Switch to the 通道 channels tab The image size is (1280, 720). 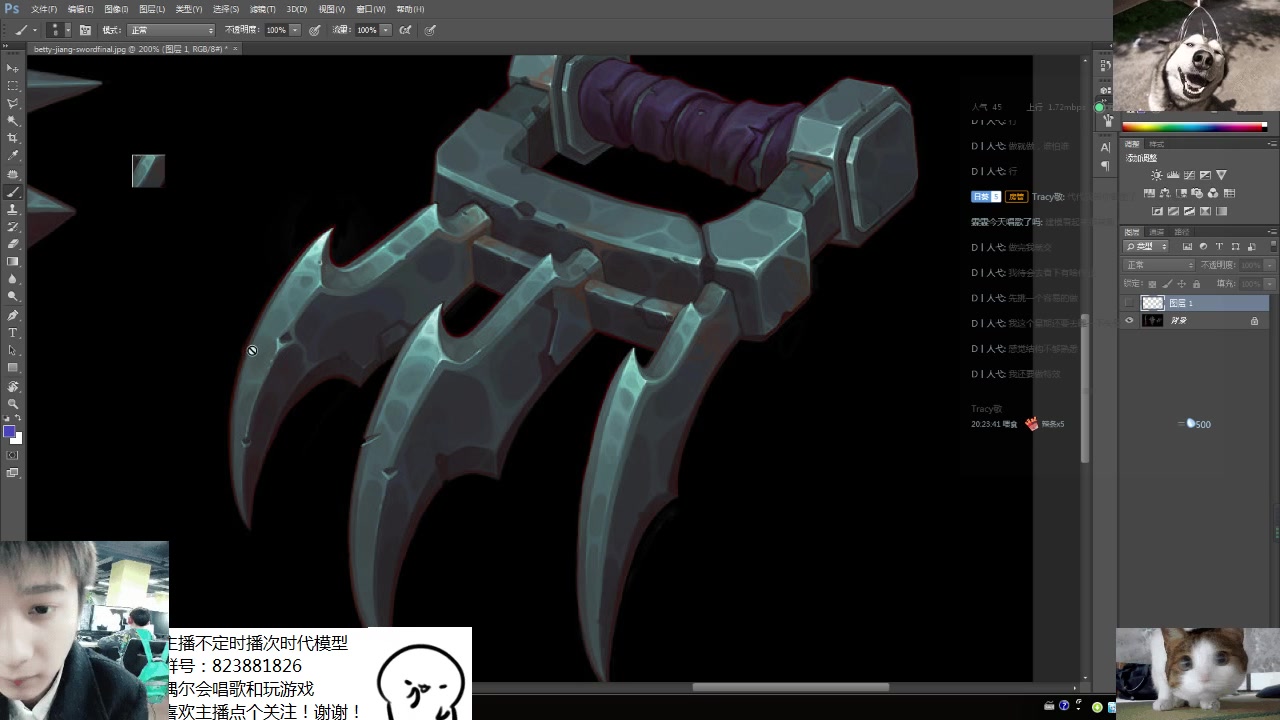tap(1157, 232)
